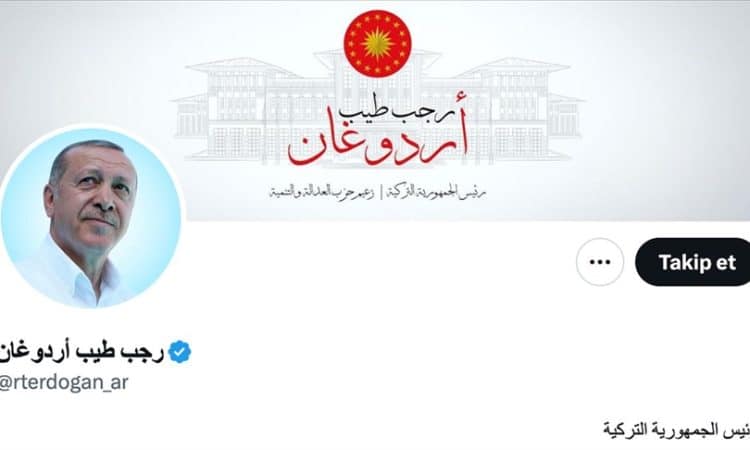Click the display name رجب طيب أردوغان

[82, 351]
